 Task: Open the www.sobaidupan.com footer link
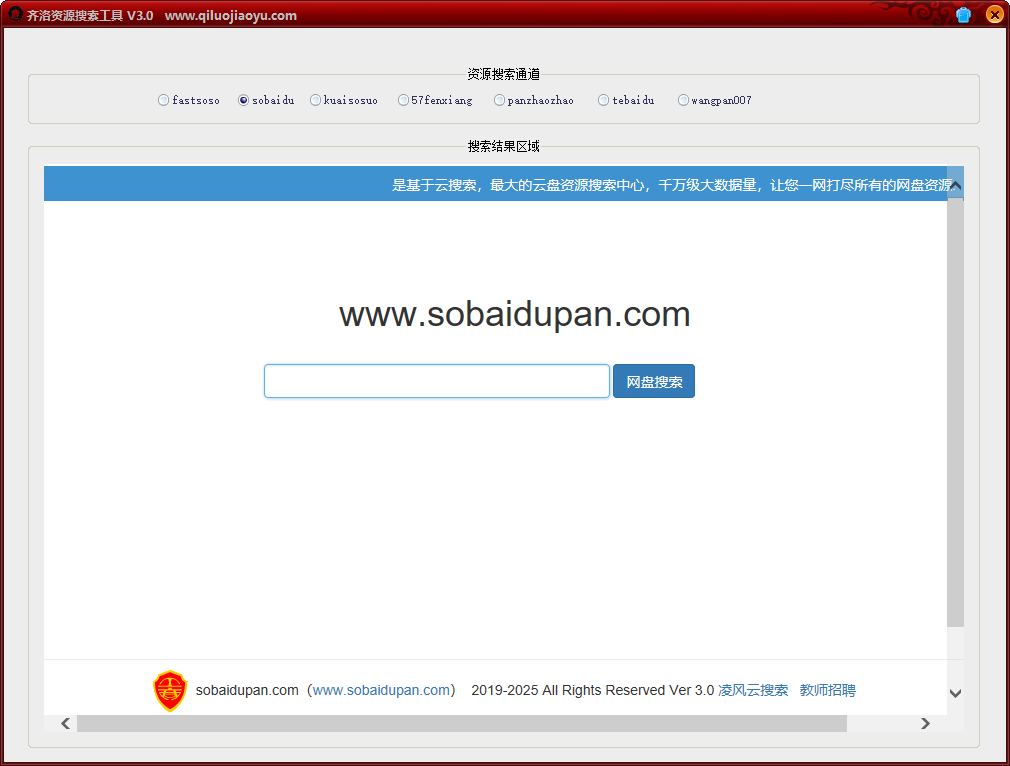click(381, 690)
